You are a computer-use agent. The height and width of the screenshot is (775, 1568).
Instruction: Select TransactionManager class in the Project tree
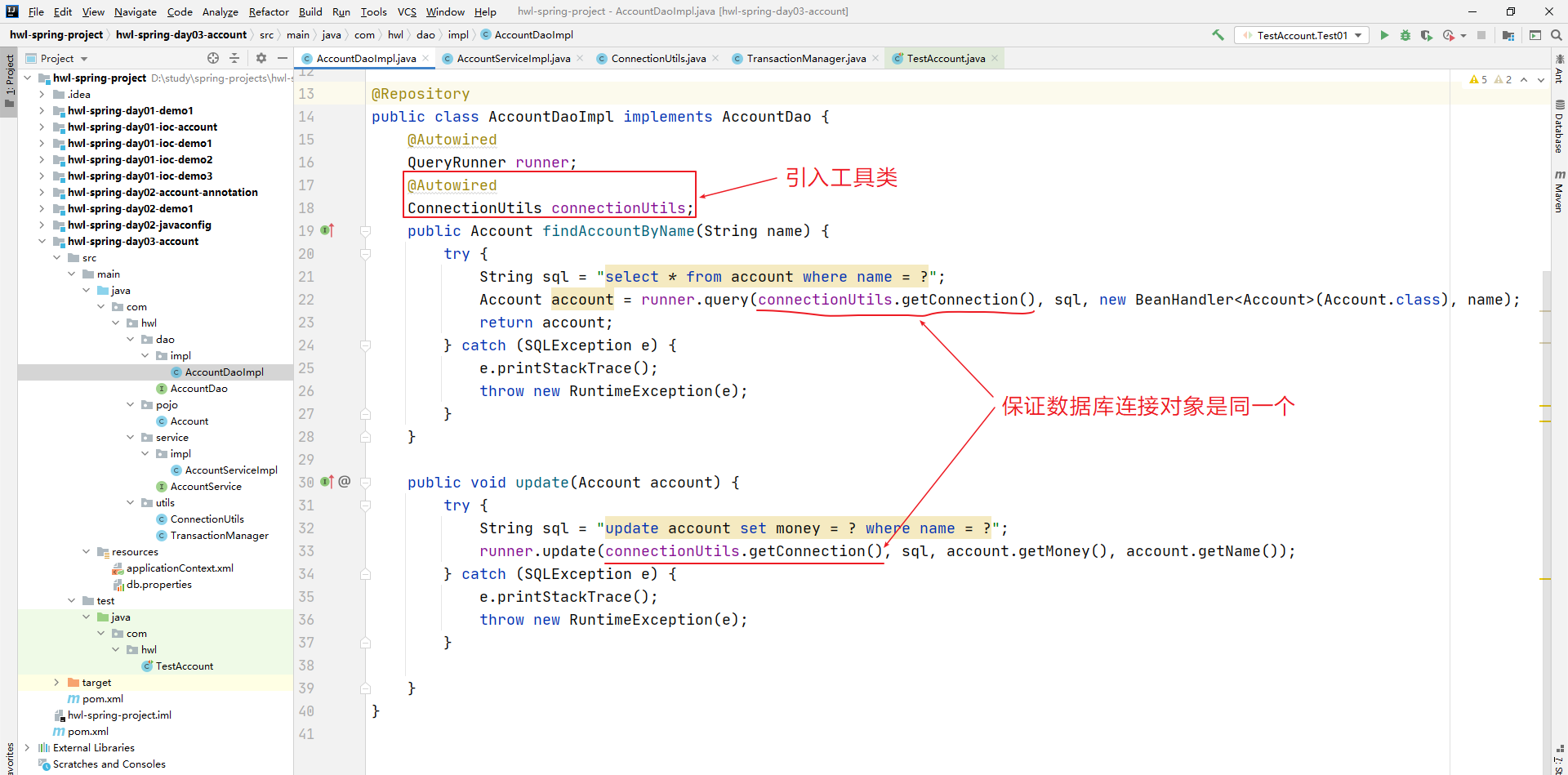(219, 535)
